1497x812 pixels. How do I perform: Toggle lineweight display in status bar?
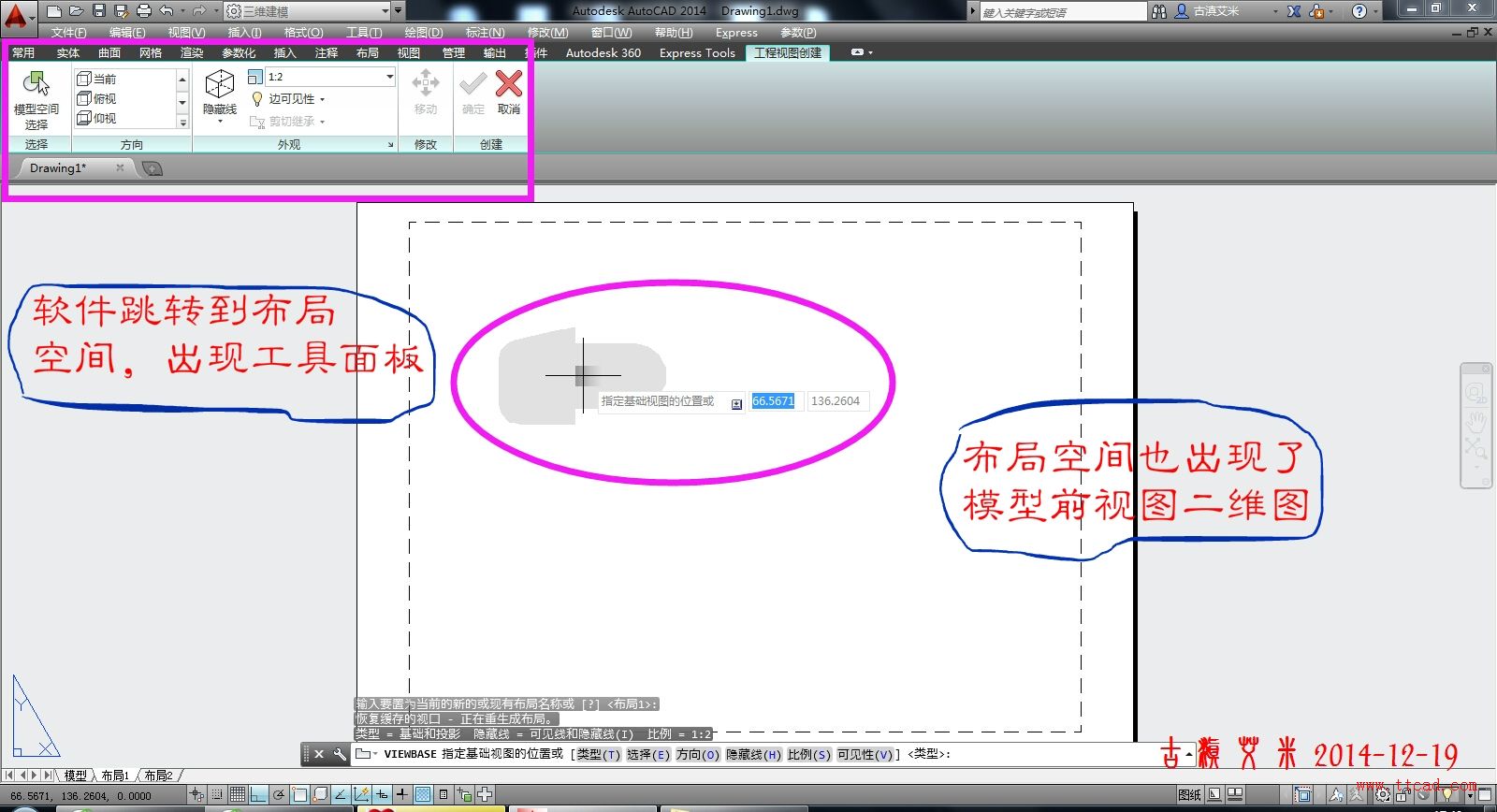point(402,795)
